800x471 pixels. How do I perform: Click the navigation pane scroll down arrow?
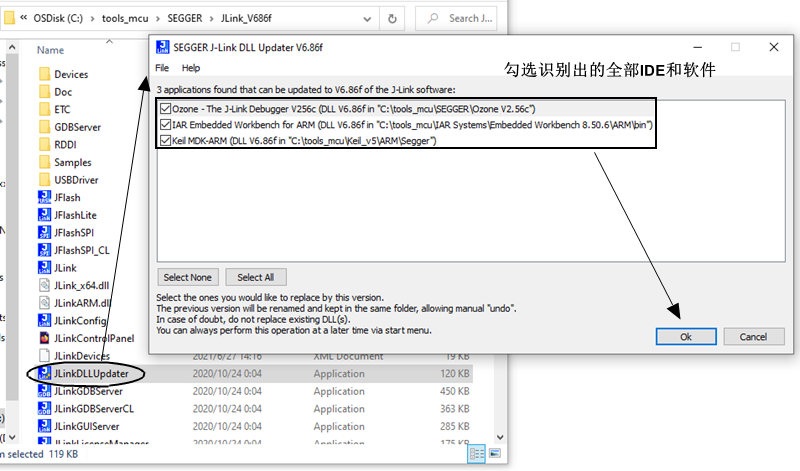coord(12,437)
